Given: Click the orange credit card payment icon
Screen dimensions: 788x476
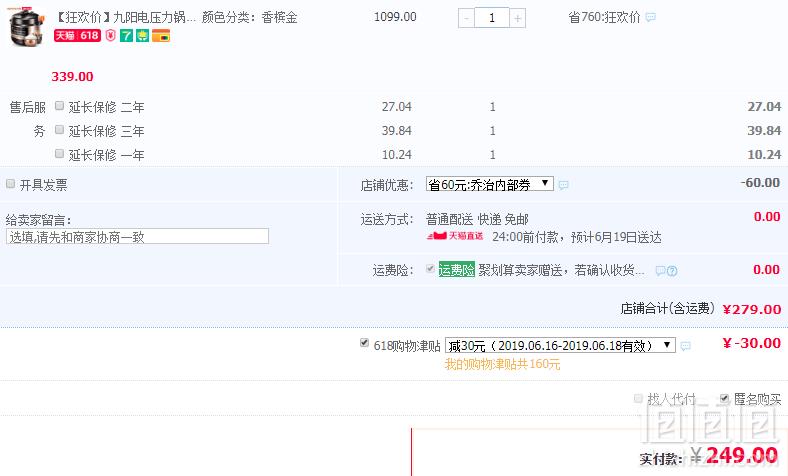Looking at the screenshot, I should point(161,36).
